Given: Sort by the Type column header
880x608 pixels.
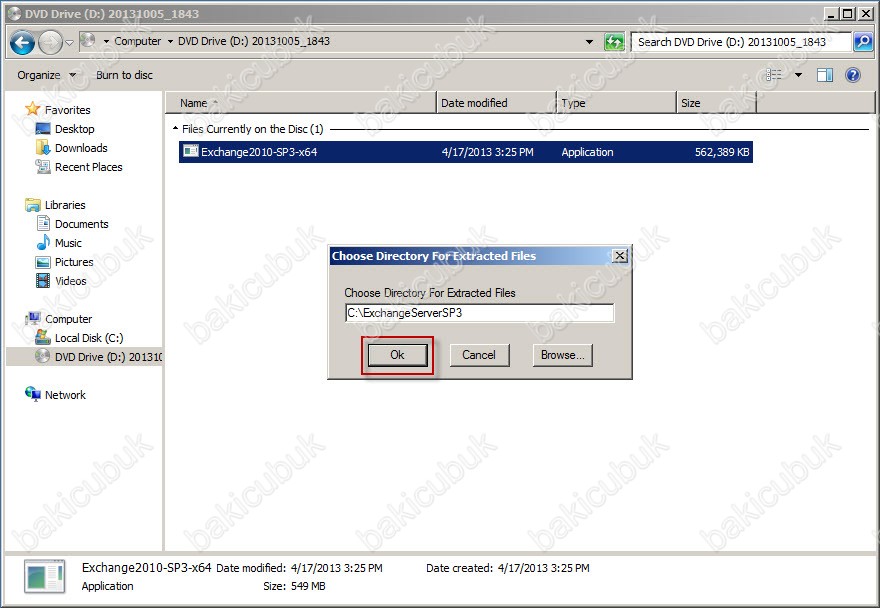Looking at the screenshot, I should tap(616, 103).
